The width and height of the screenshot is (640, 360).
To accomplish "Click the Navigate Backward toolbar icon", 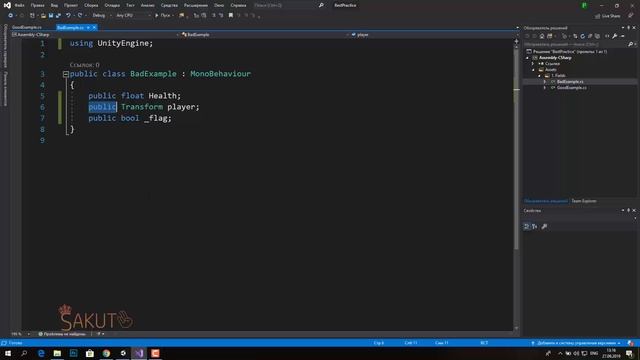I will coord(10,16).
